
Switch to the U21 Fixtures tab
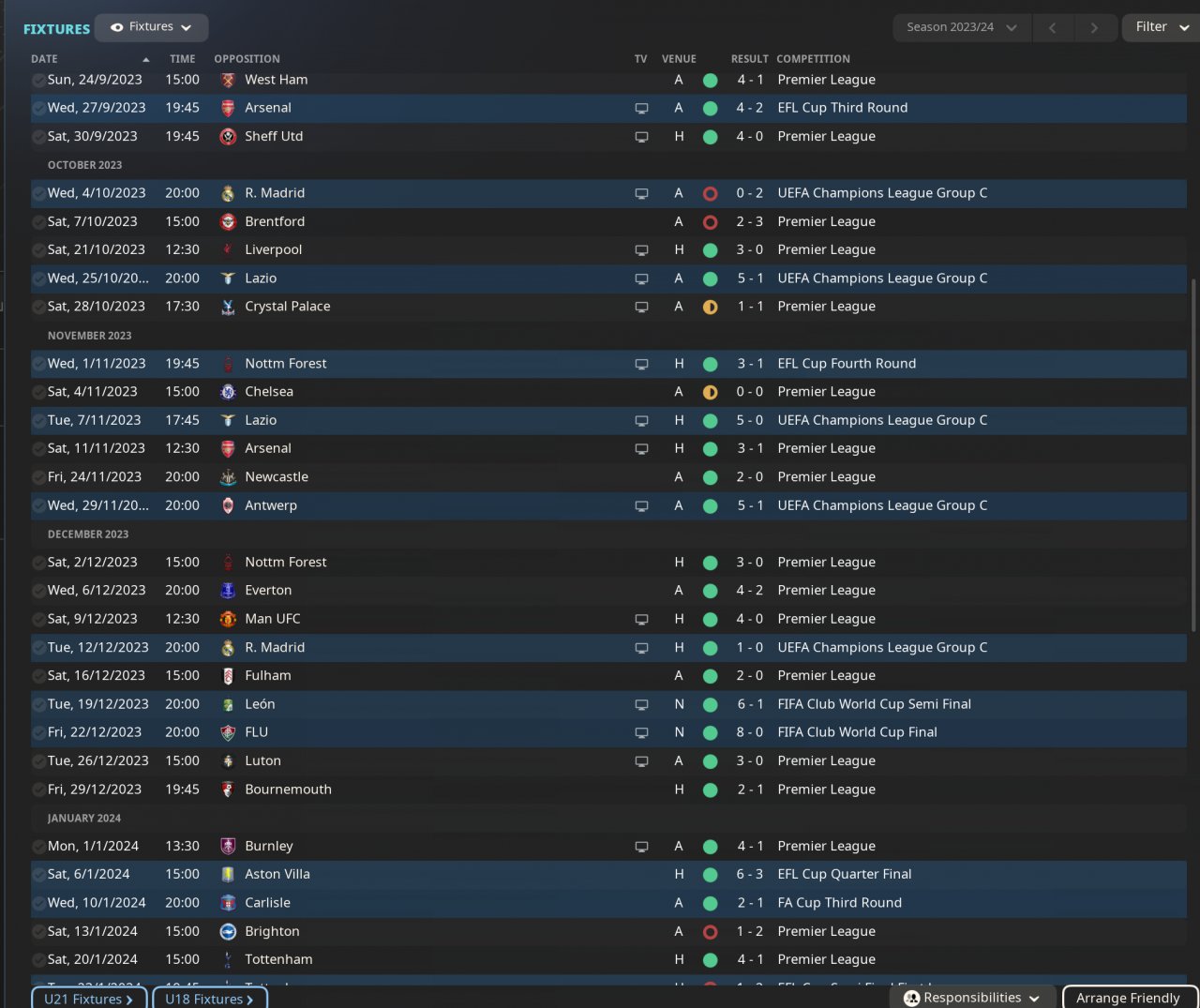[89, 999]
